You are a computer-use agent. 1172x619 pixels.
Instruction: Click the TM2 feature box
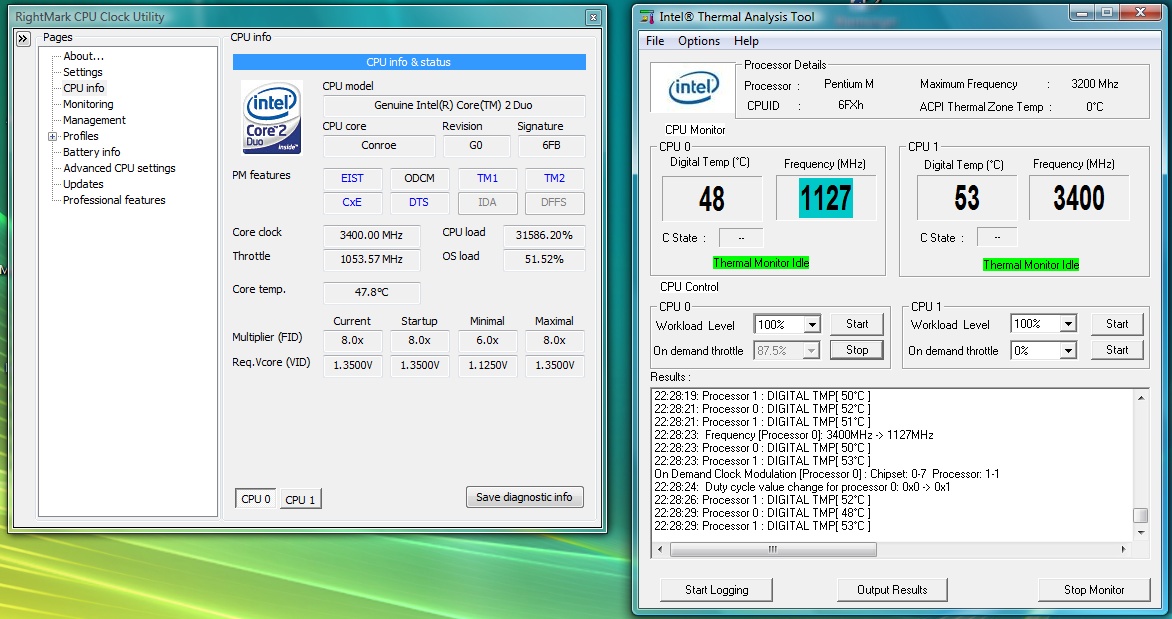coord(555,179)
